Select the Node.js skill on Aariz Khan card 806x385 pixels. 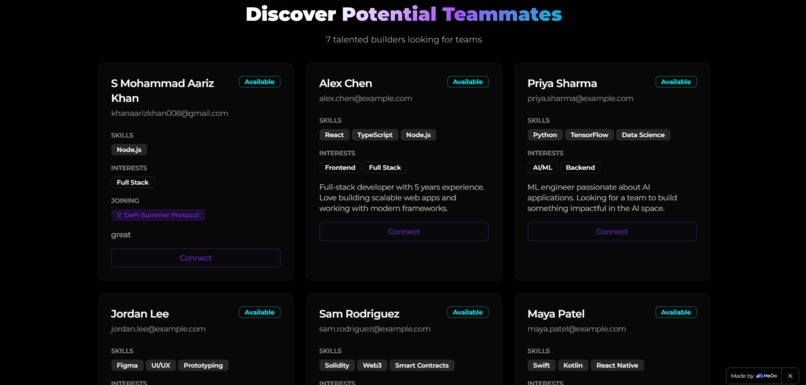point(129,150)
